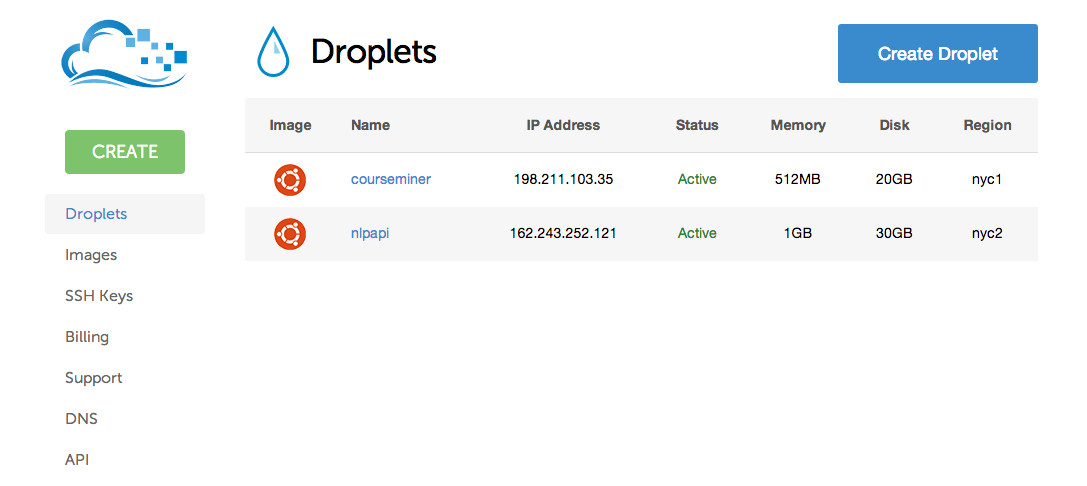Image resolution: width=1087 pixels, height=486 pixels.
Task: Click the water droplet icon beside Droplets title
Action: (x=273, y=52)
